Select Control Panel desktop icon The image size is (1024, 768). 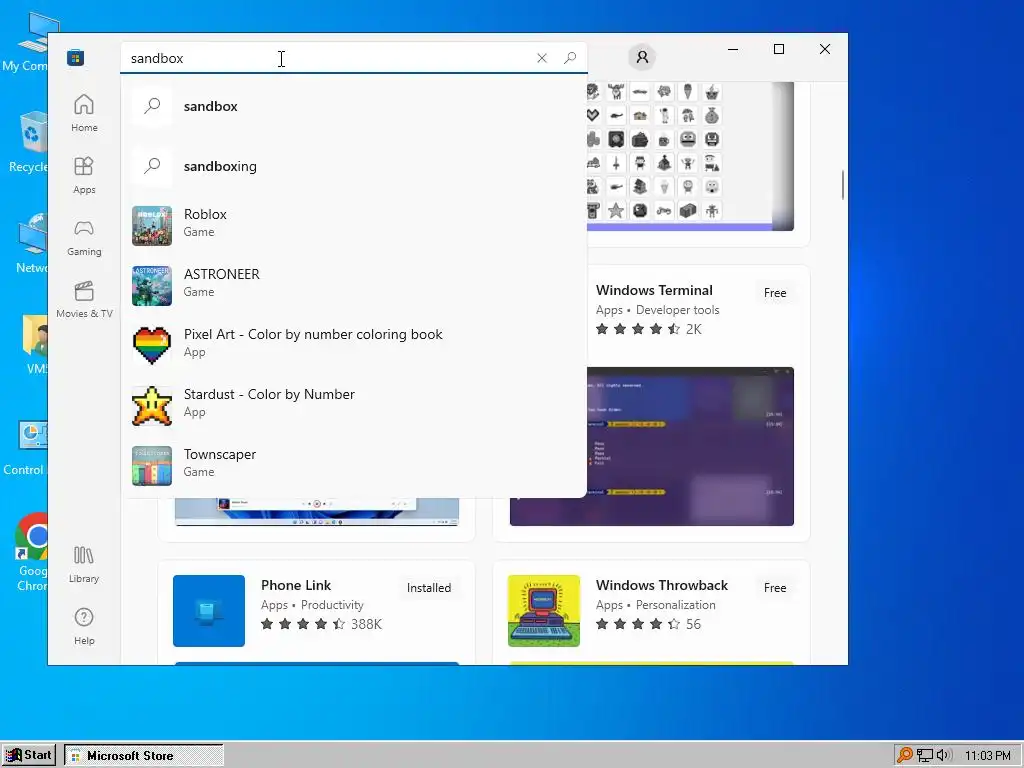pyautogui.click(x=26, y=449)
